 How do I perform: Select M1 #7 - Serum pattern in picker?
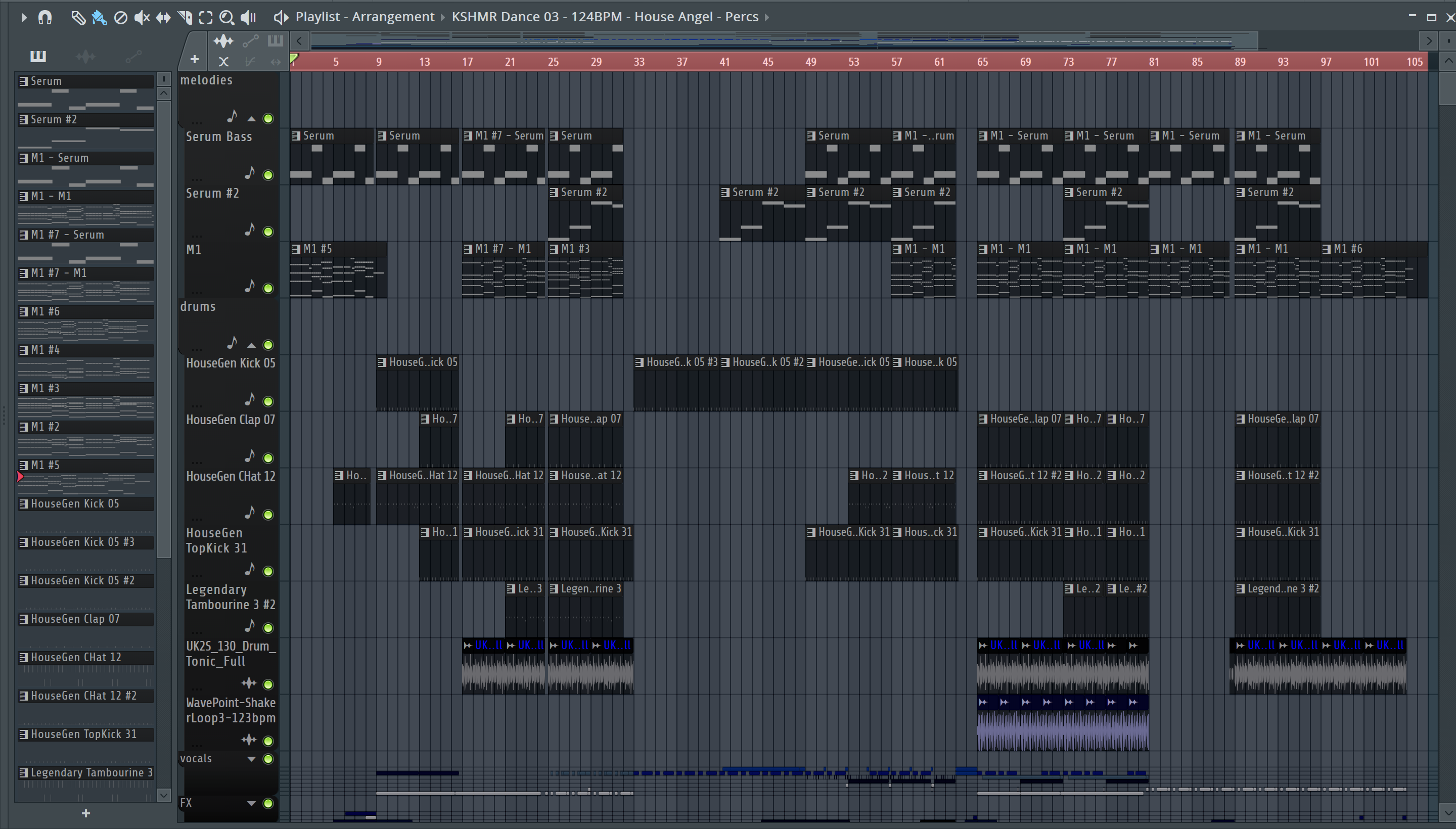tap(85, 235)
